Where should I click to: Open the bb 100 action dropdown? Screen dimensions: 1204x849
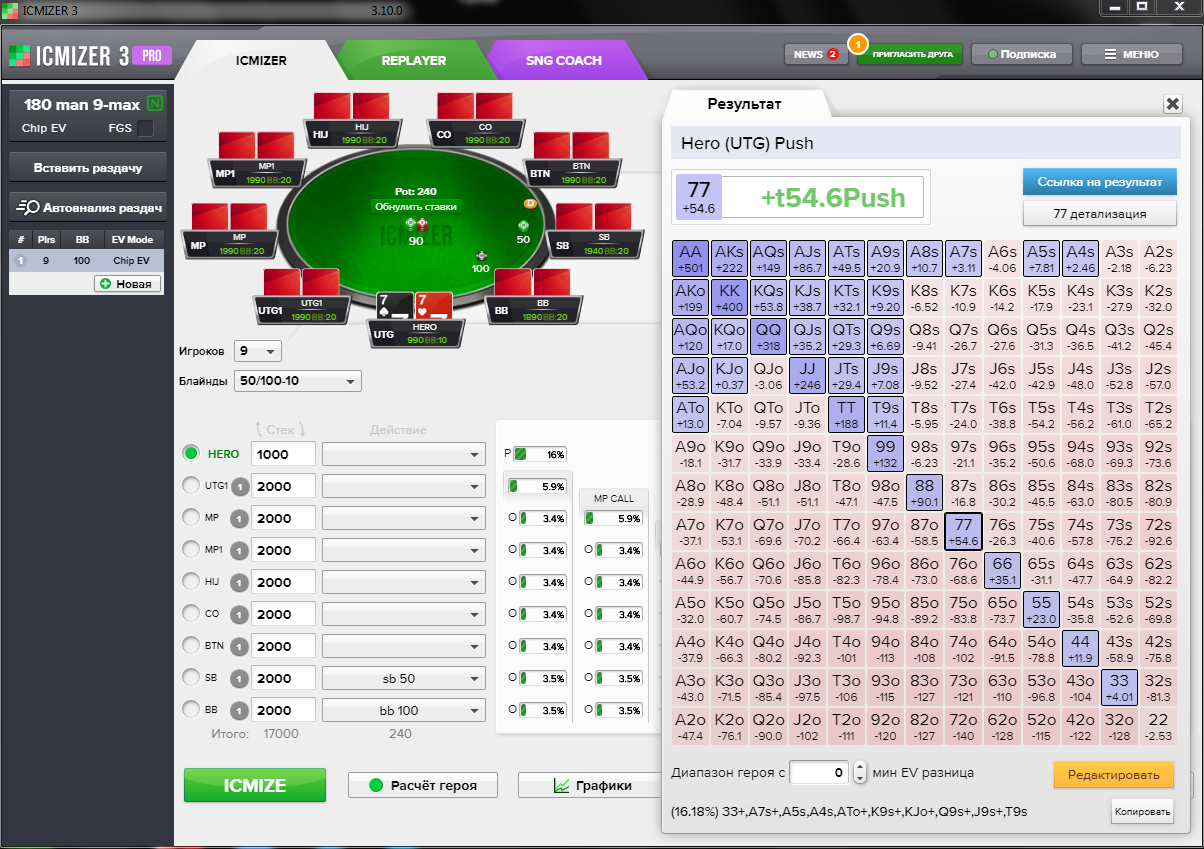404,710
